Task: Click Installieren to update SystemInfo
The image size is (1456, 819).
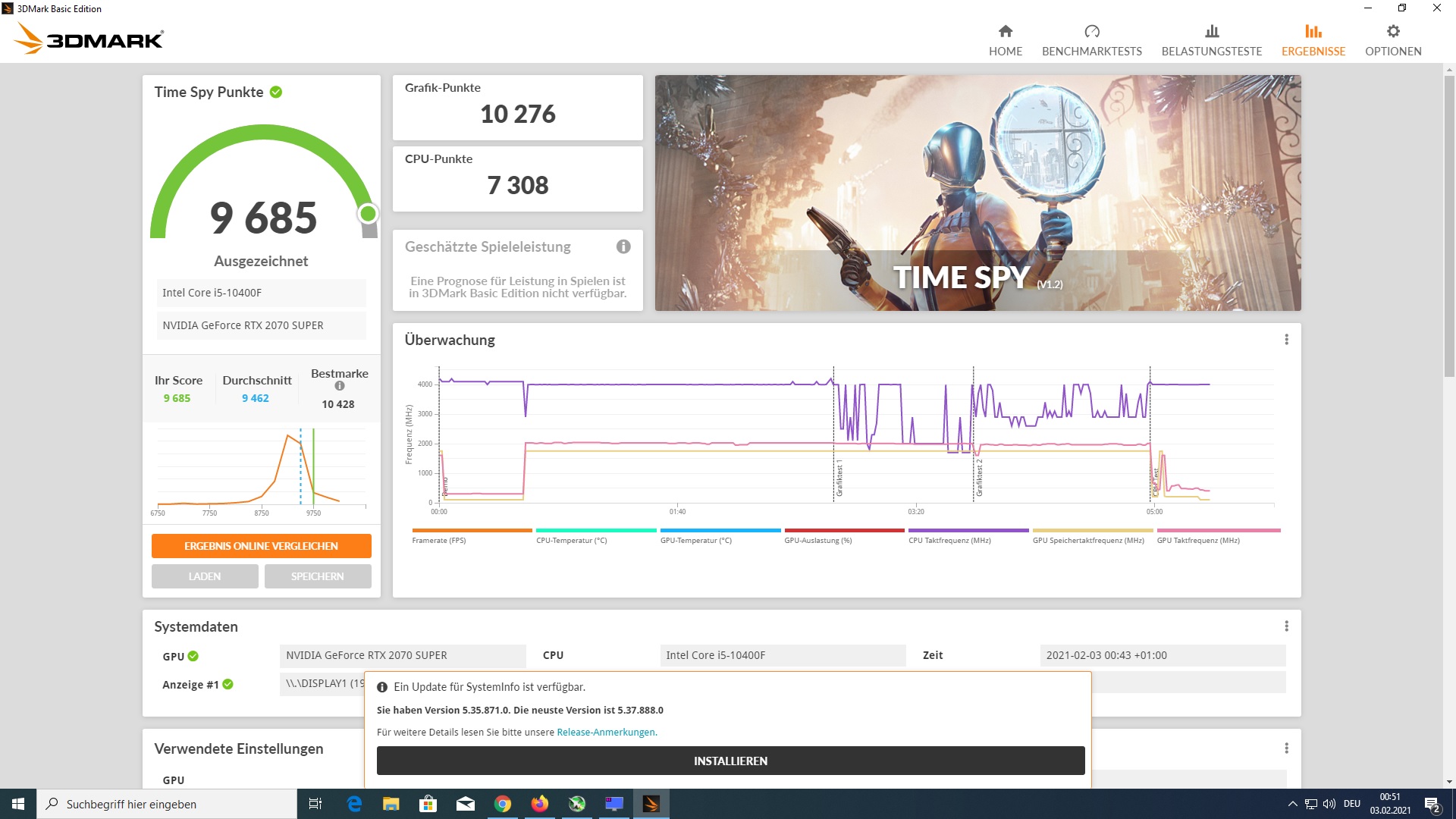Action: coord(730,761)
